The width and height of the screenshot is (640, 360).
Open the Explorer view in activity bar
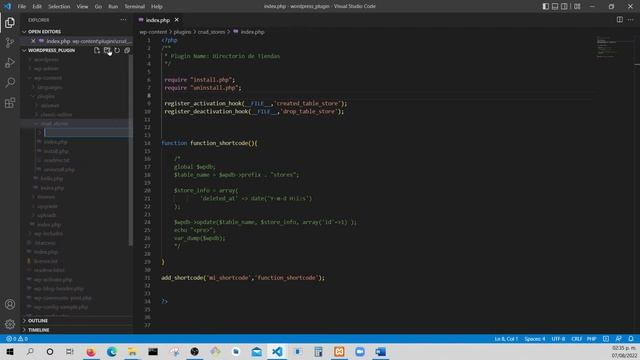(10, 23)
